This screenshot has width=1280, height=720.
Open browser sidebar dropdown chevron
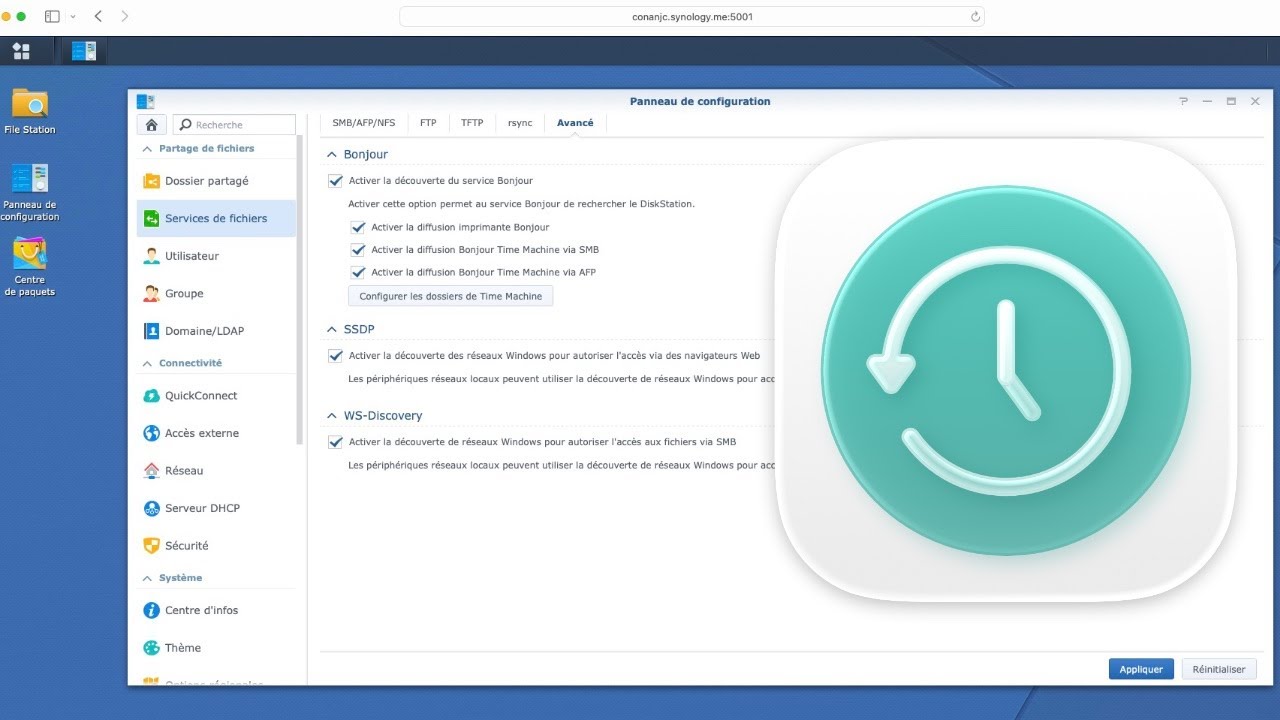coord(72,17)
